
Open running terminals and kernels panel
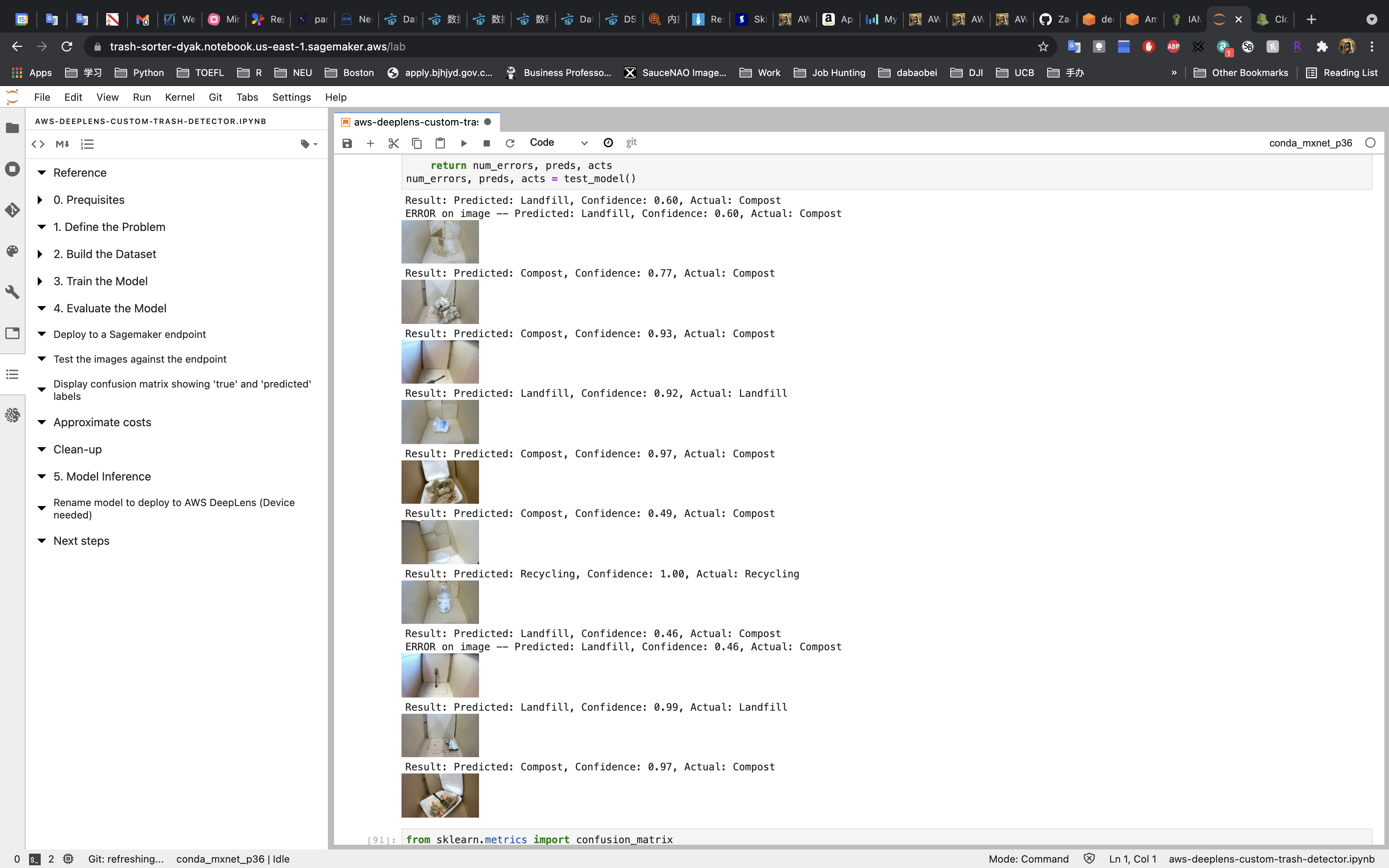pos(13,169)
